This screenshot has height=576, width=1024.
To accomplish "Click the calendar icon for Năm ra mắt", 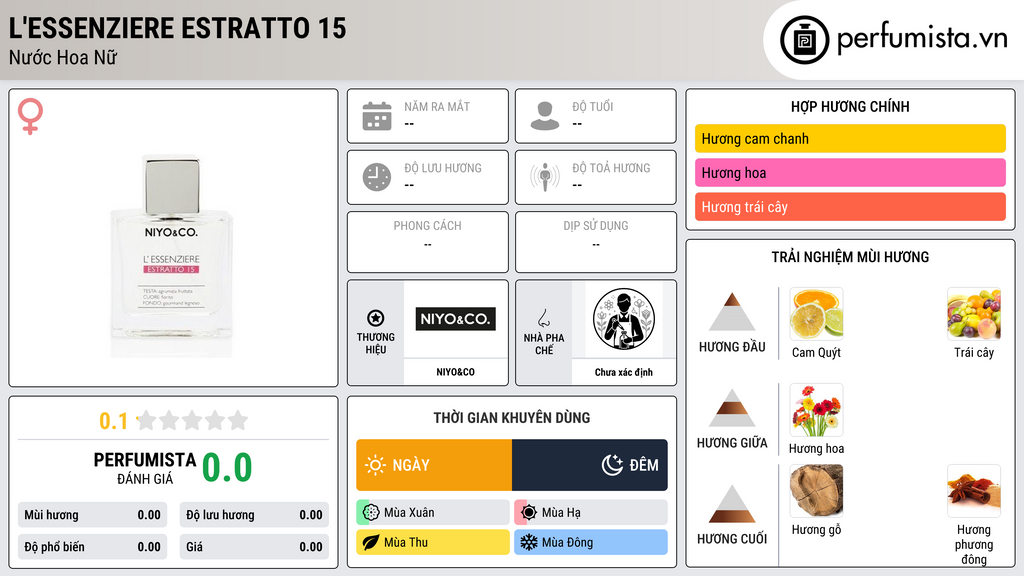I will click(x=377, y=116).
